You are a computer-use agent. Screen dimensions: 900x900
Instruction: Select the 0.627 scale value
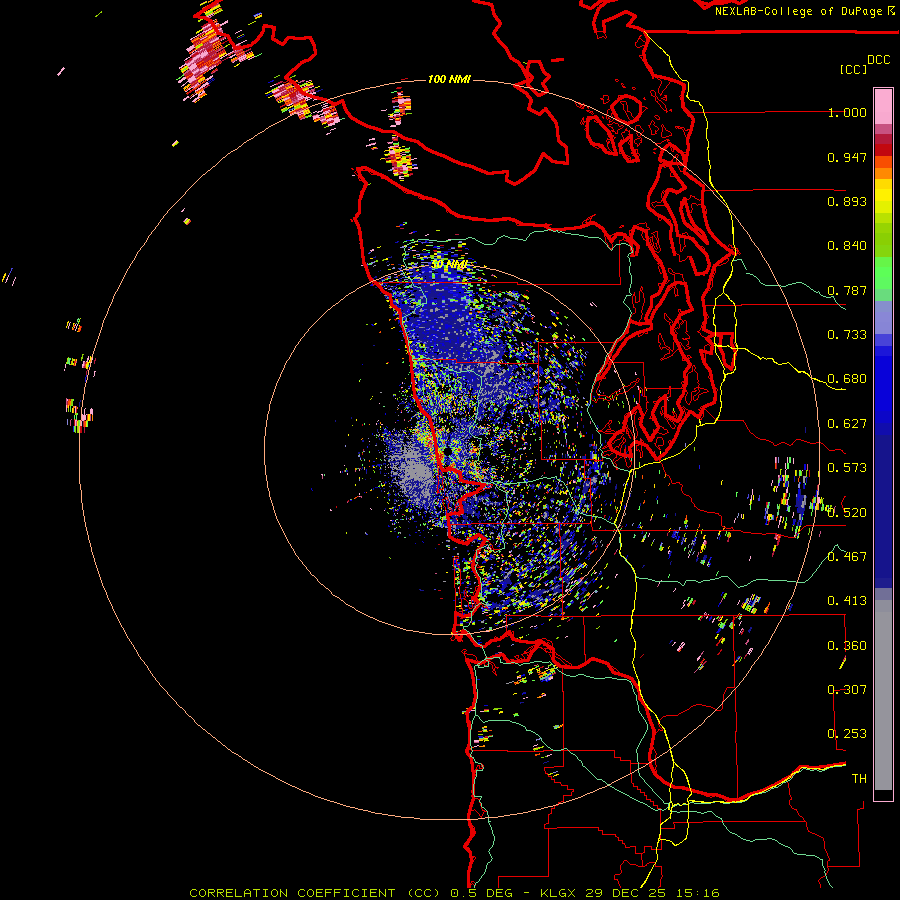point(847,424)
